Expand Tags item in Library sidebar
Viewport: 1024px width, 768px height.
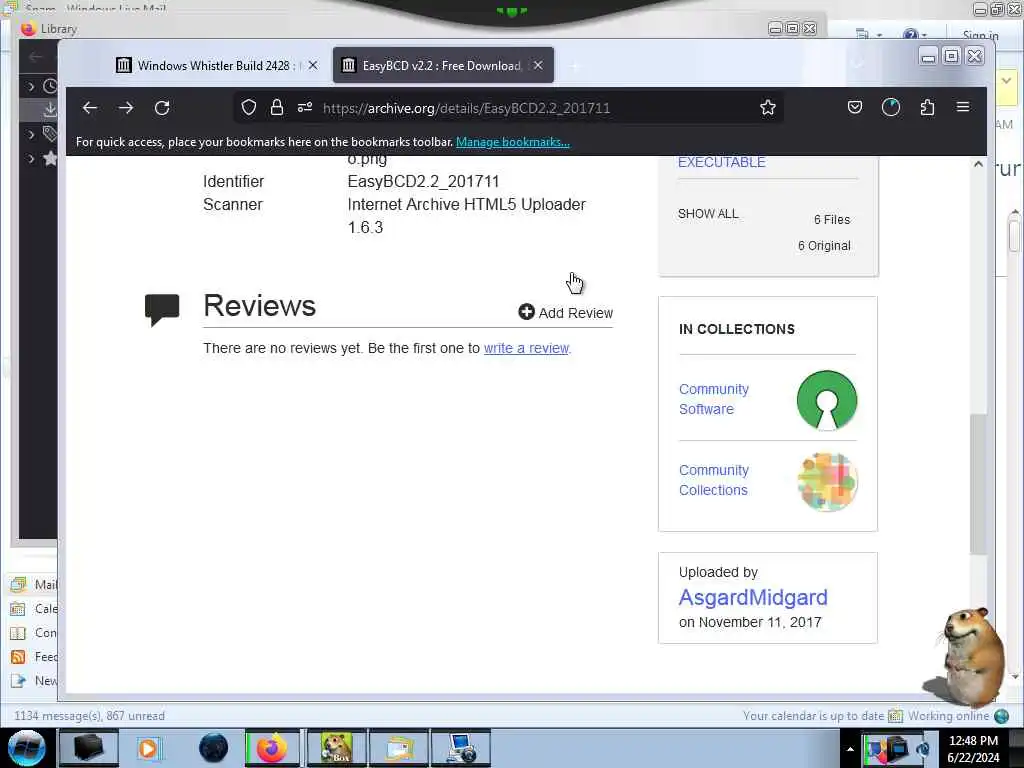tap(31, 135)
